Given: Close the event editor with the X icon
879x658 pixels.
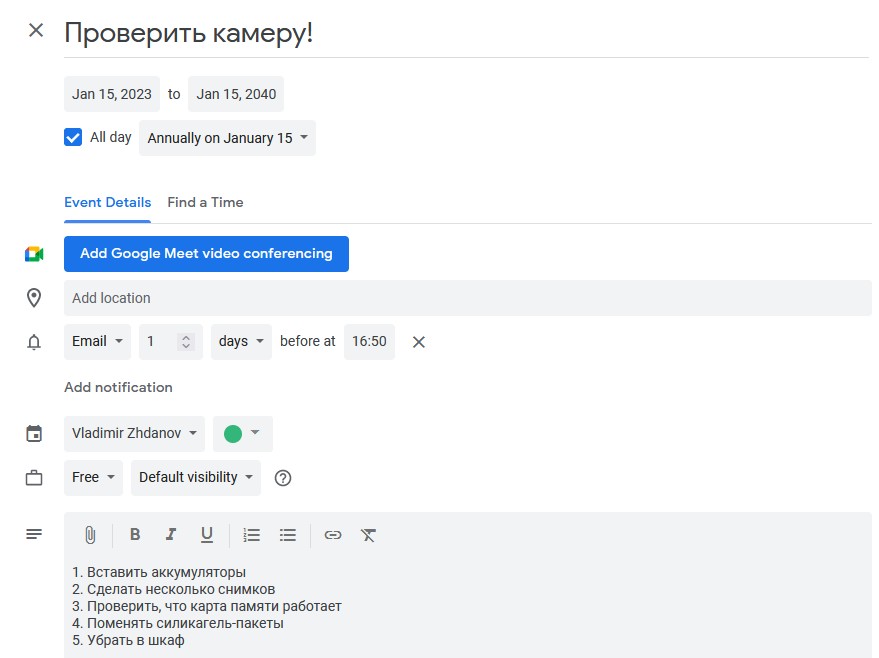Looking at the screenshot, I should 36,30.
